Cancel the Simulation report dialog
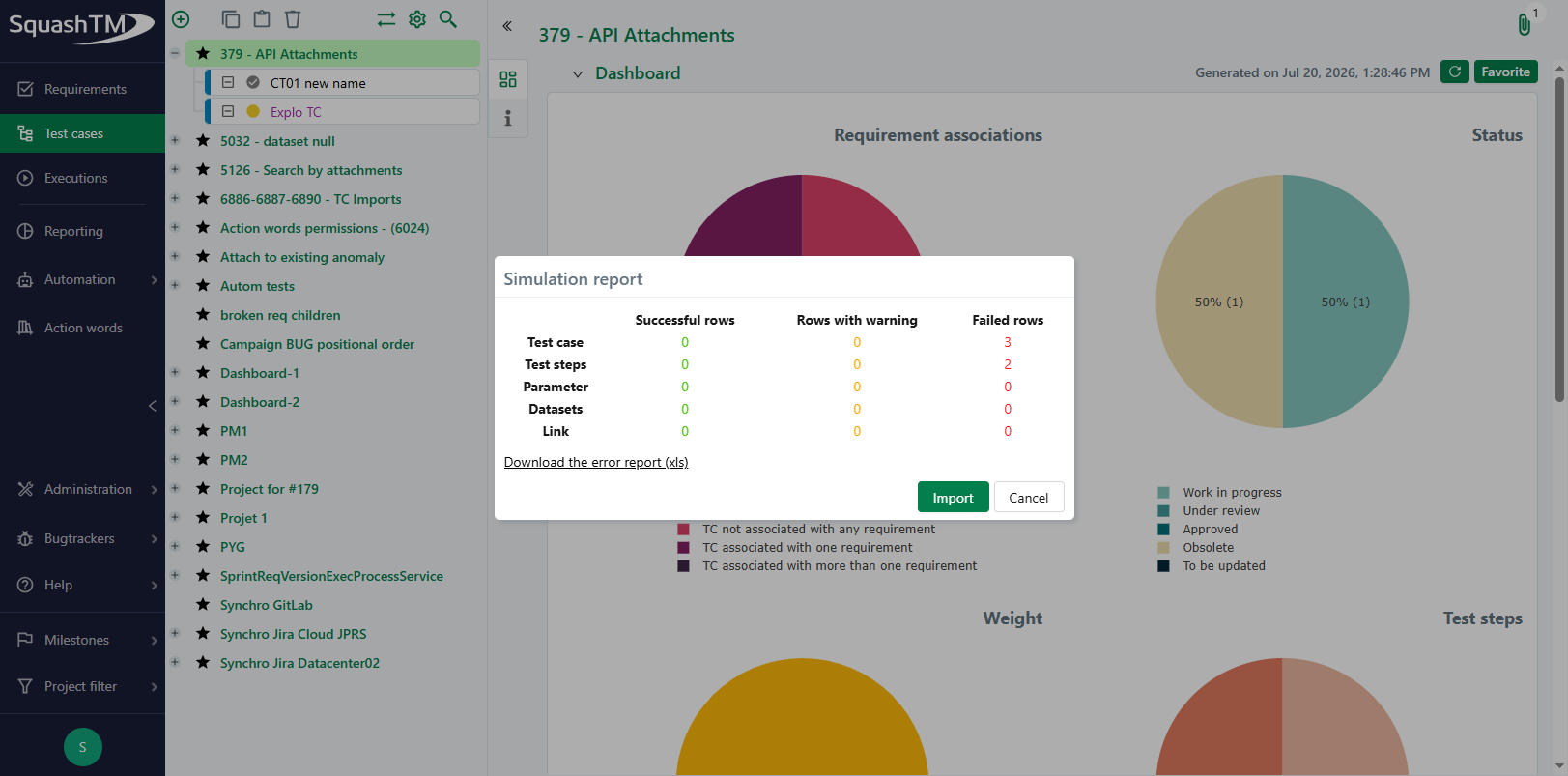1568x776 pixels. (1029, 498)
